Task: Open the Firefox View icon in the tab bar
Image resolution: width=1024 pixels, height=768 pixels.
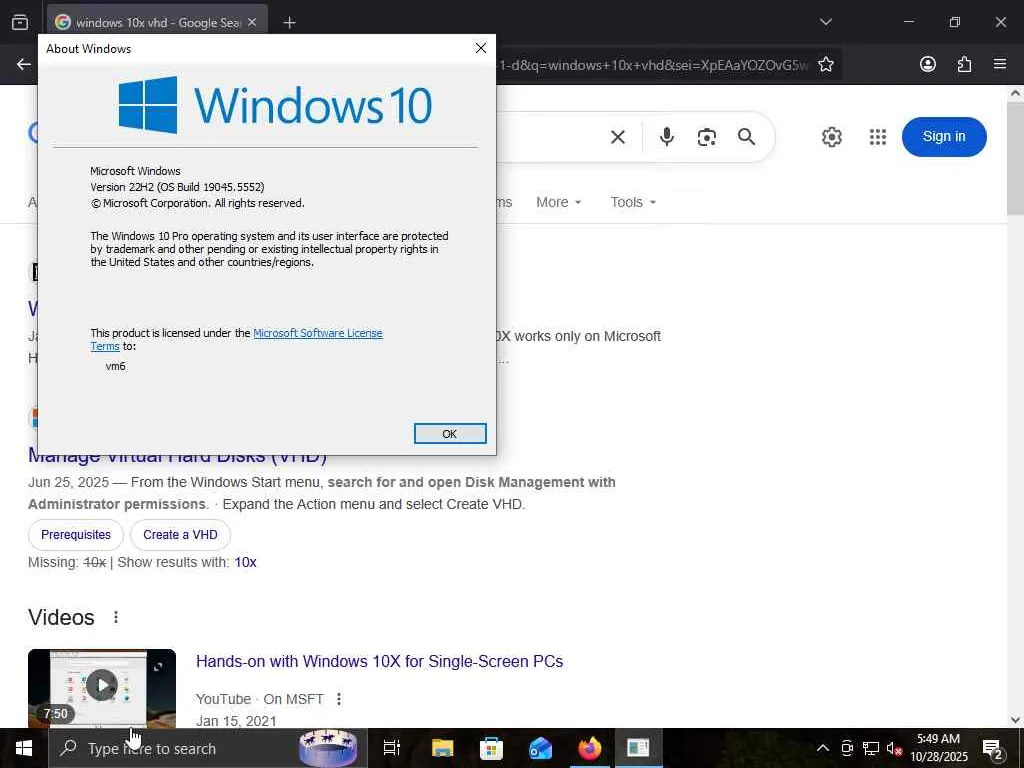Action: pyautogui.click(x=20, y=22)
